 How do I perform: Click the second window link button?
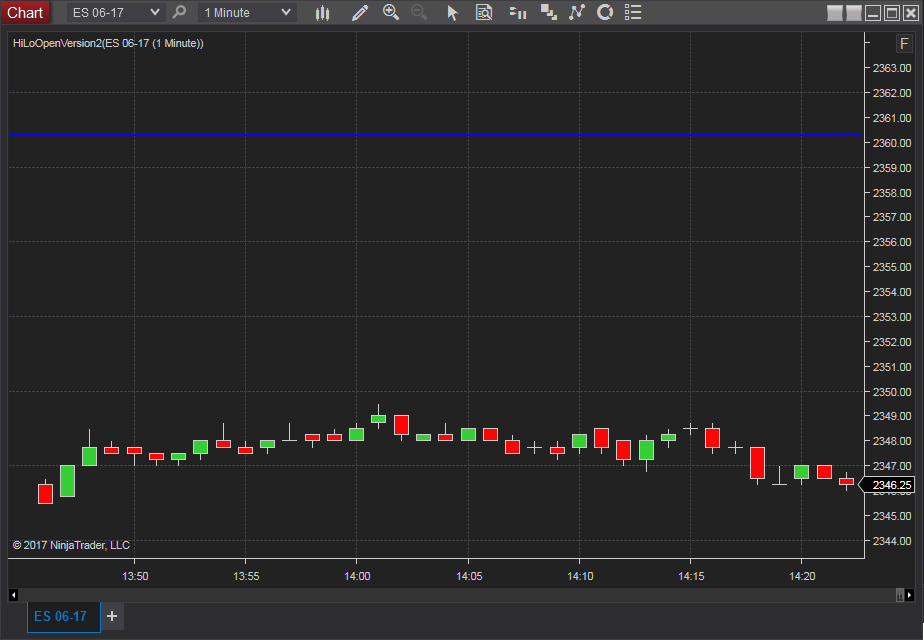(853, 13)
